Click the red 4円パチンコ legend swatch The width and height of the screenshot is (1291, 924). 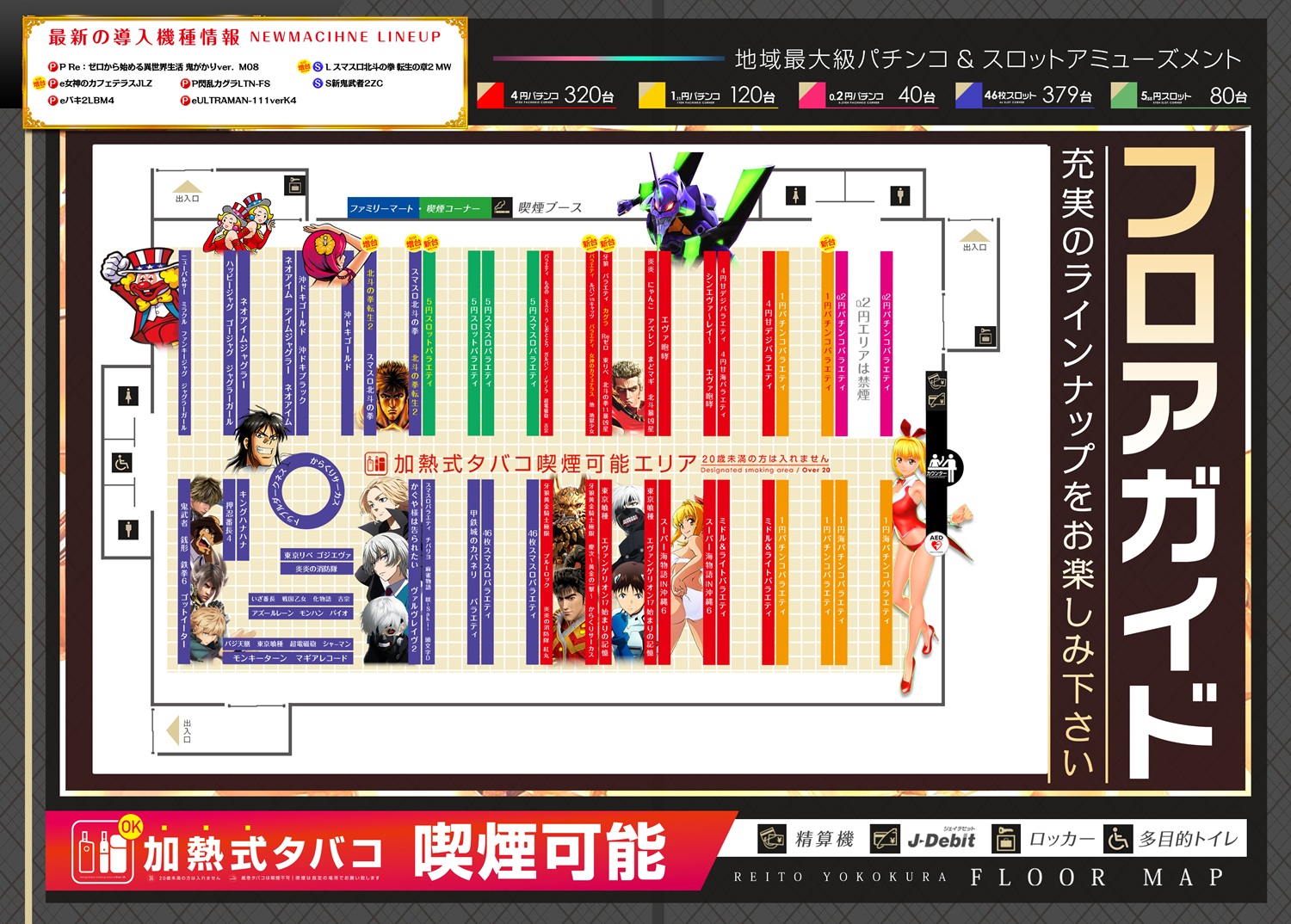[x=492, y=95]
